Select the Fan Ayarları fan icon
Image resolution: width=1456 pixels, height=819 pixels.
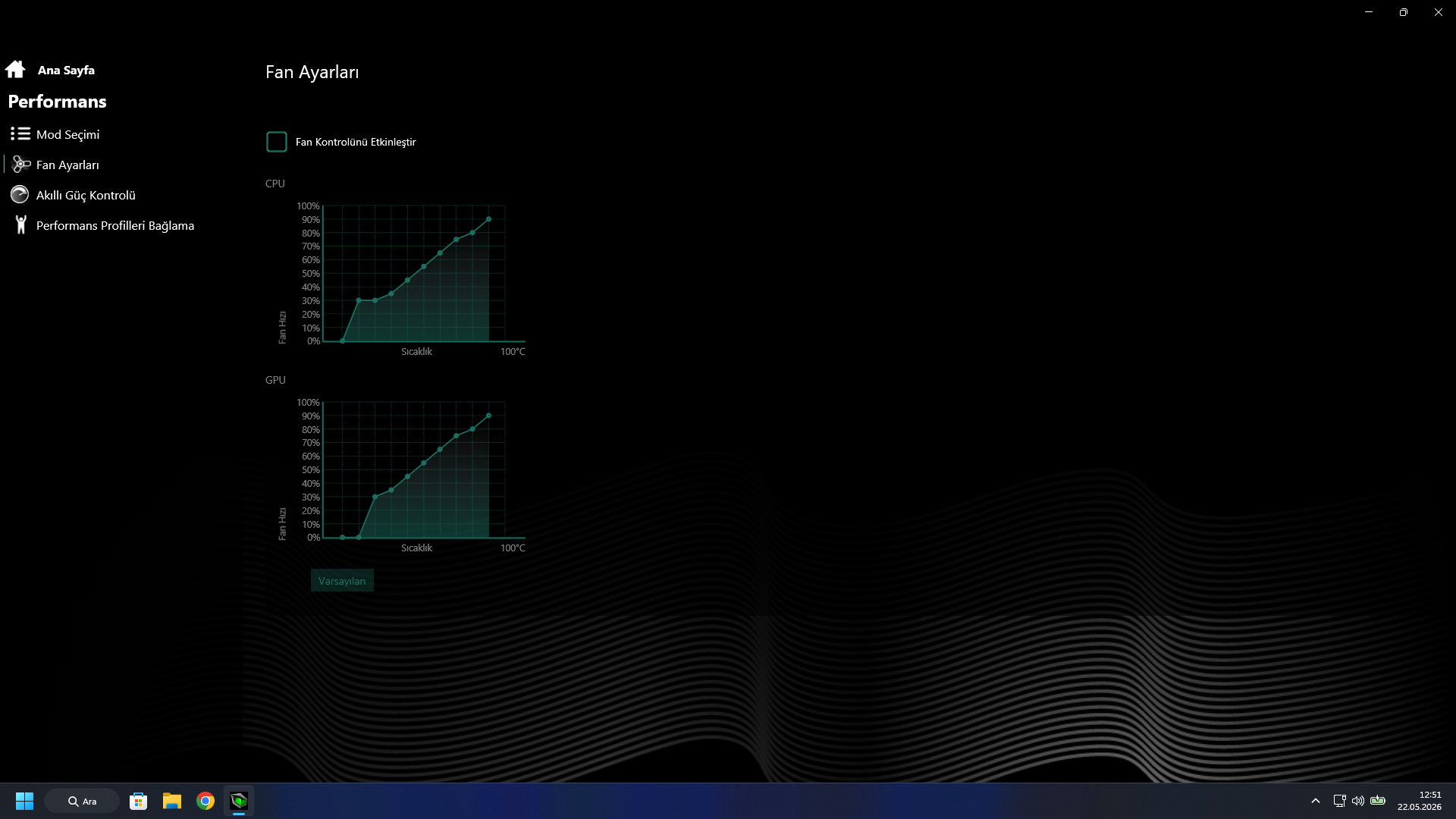point(21,165)
